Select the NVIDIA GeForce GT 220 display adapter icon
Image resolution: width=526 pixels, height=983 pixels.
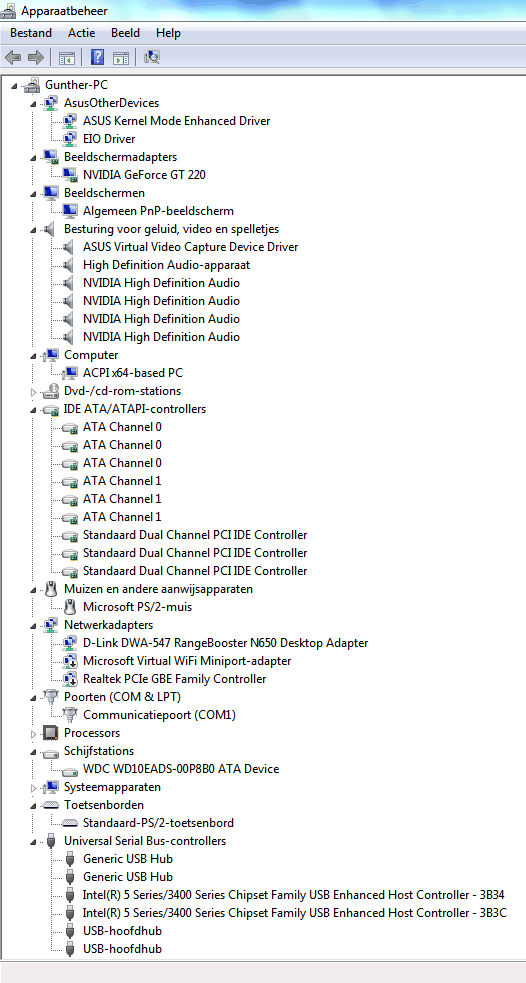70,175
